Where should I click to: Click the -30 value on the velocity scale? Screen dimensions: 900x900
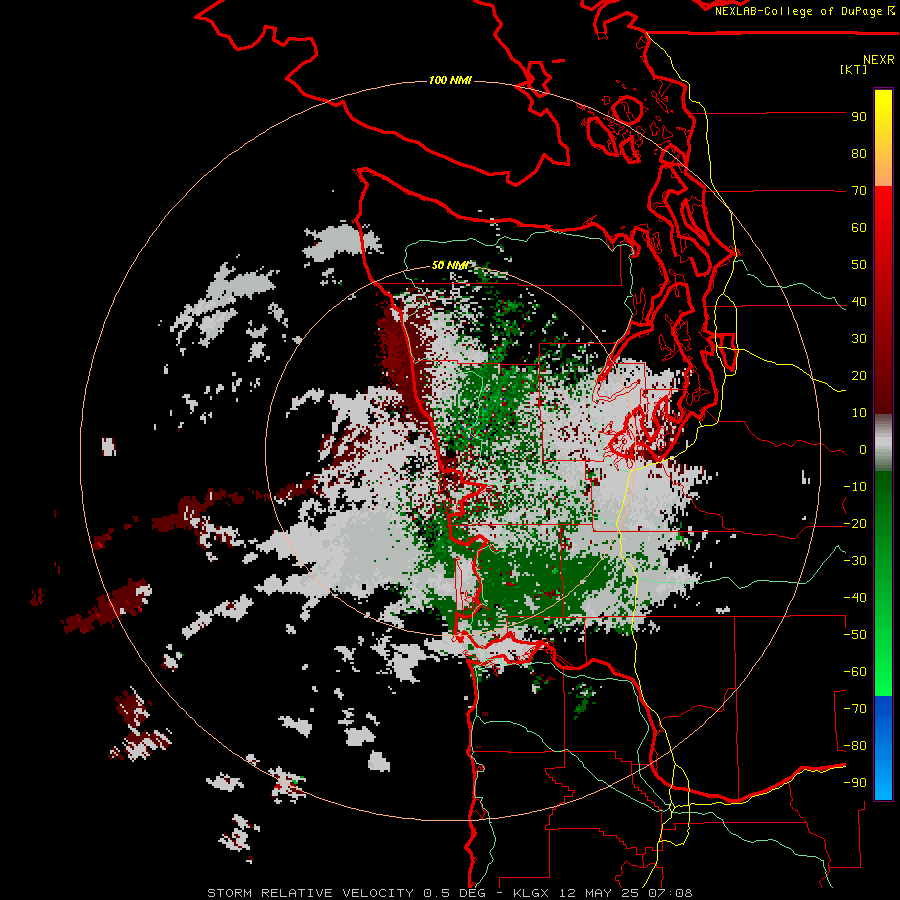tap(855, 561)
